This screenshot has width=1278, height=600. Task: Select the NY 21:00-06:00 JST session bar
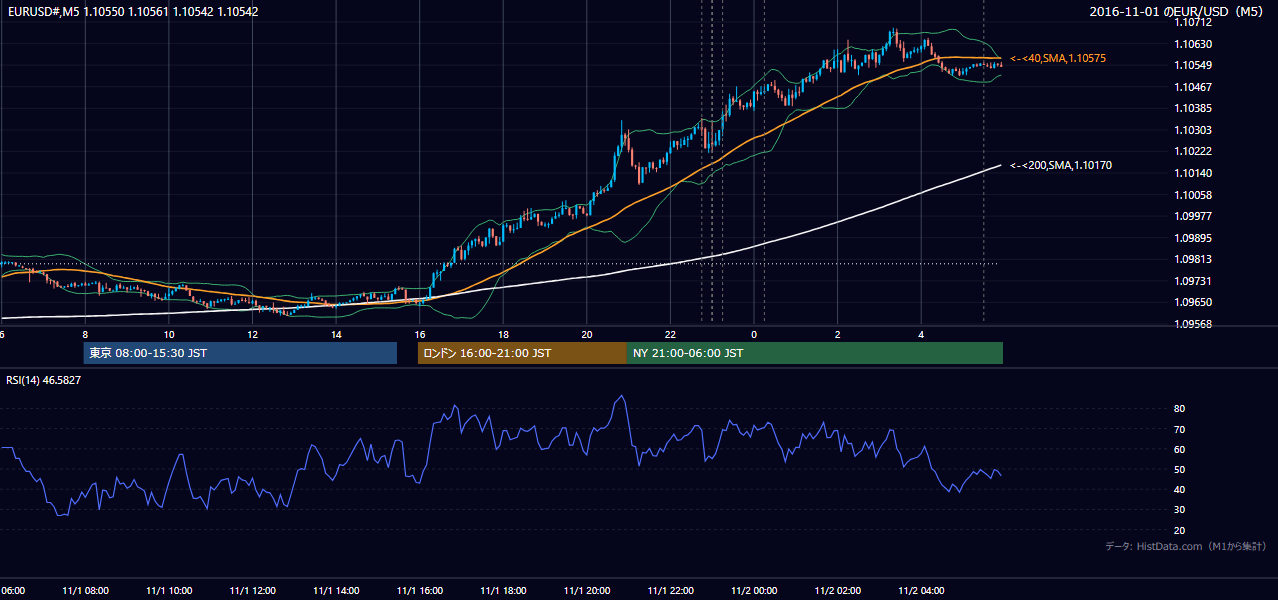pos(815,353)
